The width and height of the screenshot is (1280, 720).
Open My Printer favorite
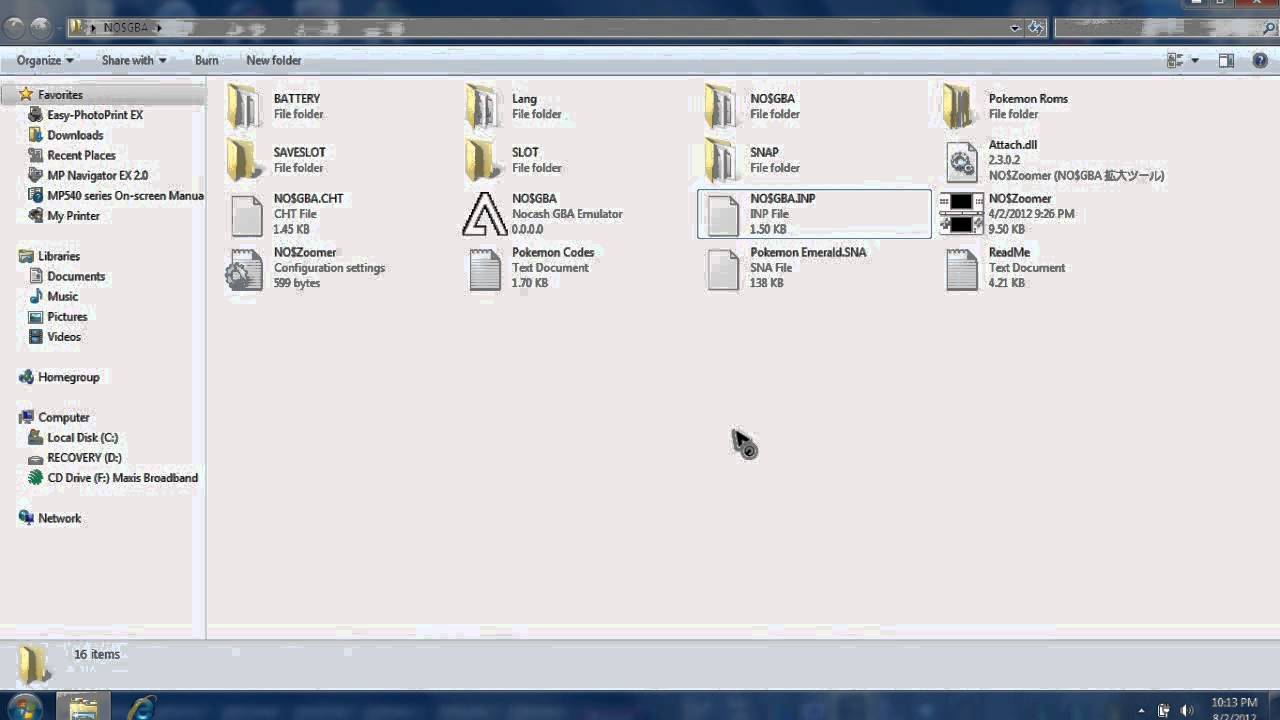73,216
